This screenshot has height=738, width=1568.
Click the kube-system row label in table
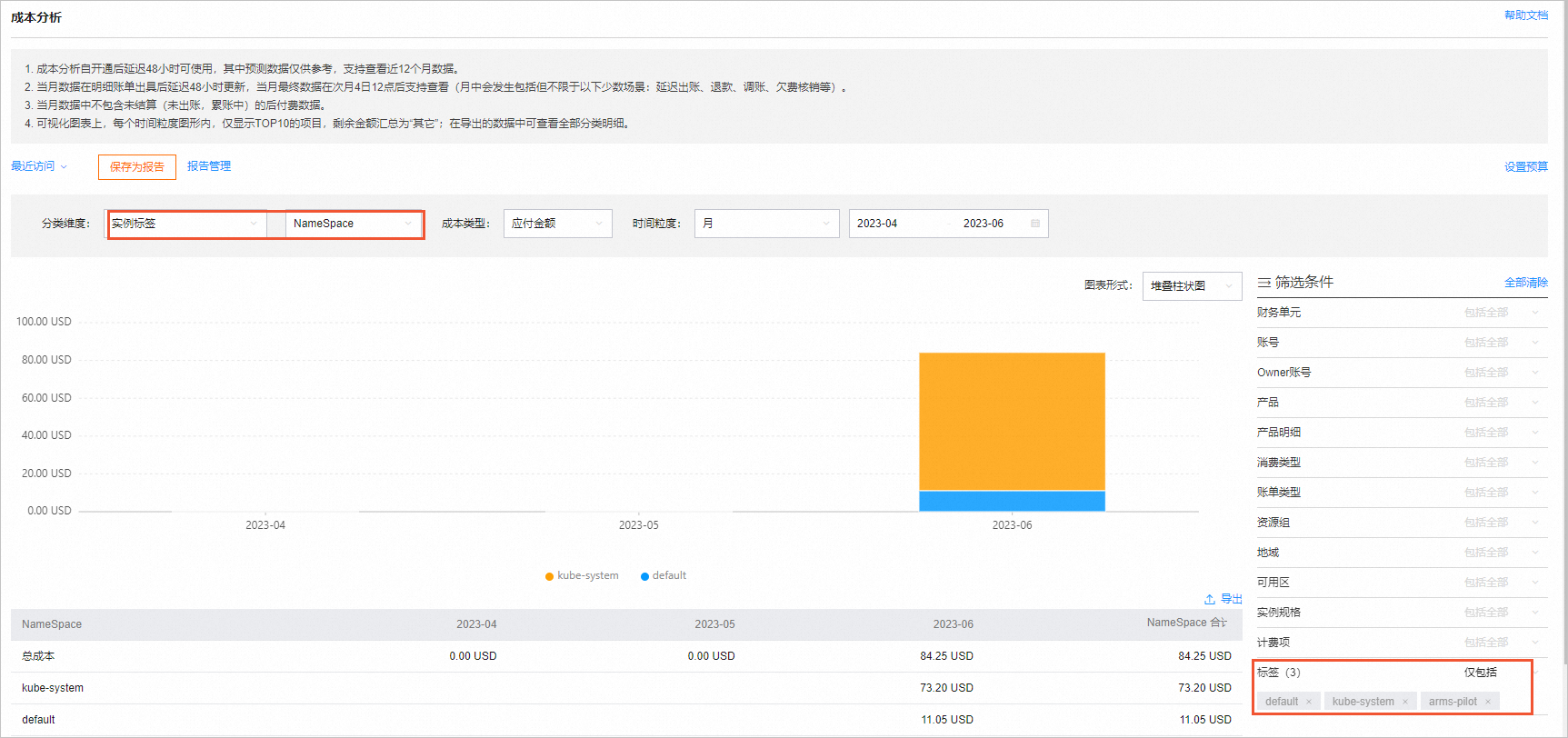[53, 688]
